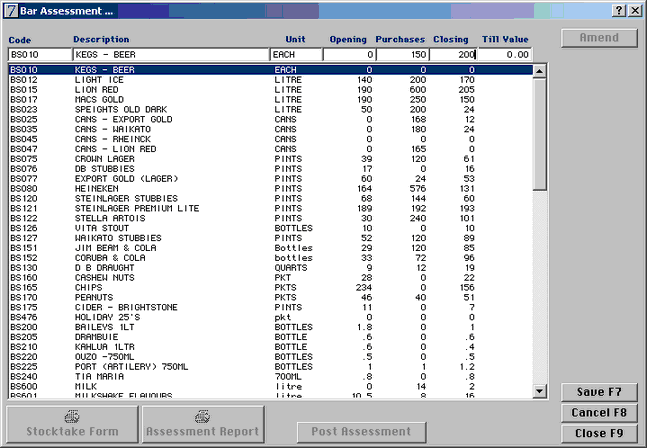Image resolution: width=647 pixels, height=448 pixels.
Task: Click the Amend button
Action: pyautogui.click(x=599, y=38)
